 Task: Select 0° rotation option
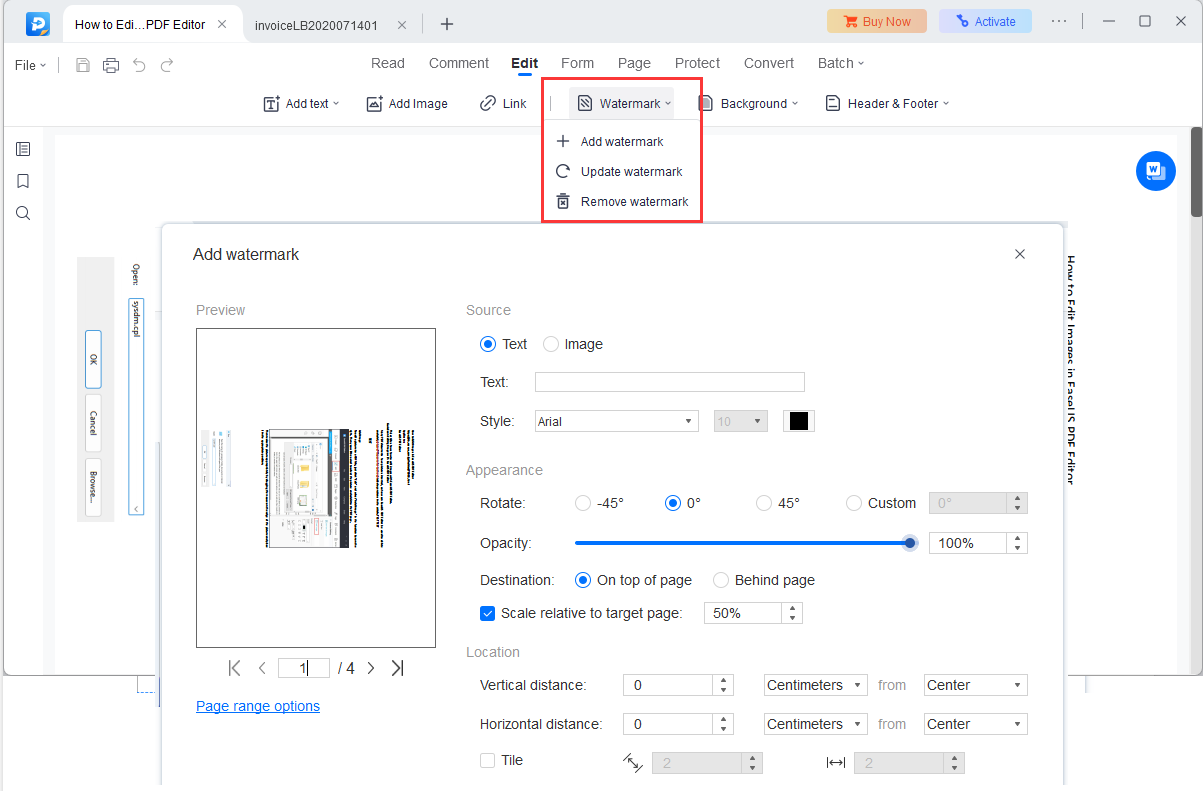673,503
